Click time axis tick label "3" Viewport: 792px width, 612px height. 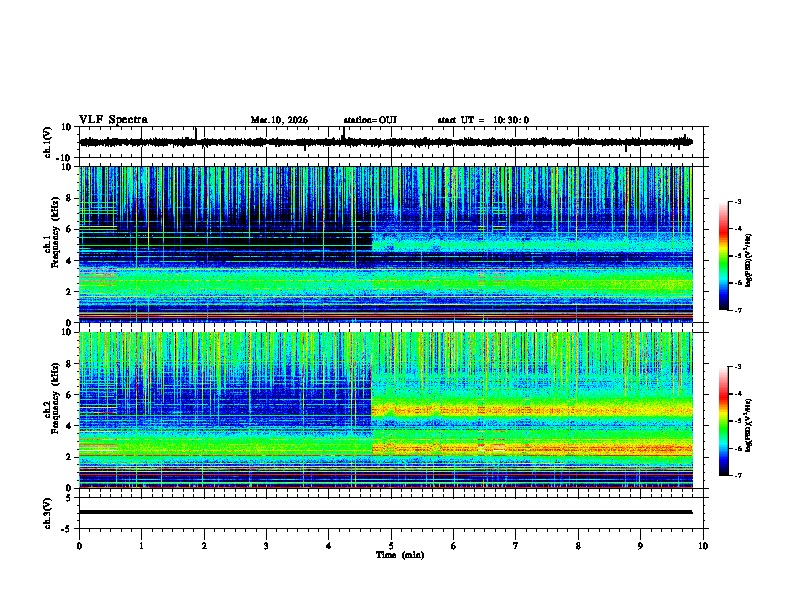[x=266, y=546]
